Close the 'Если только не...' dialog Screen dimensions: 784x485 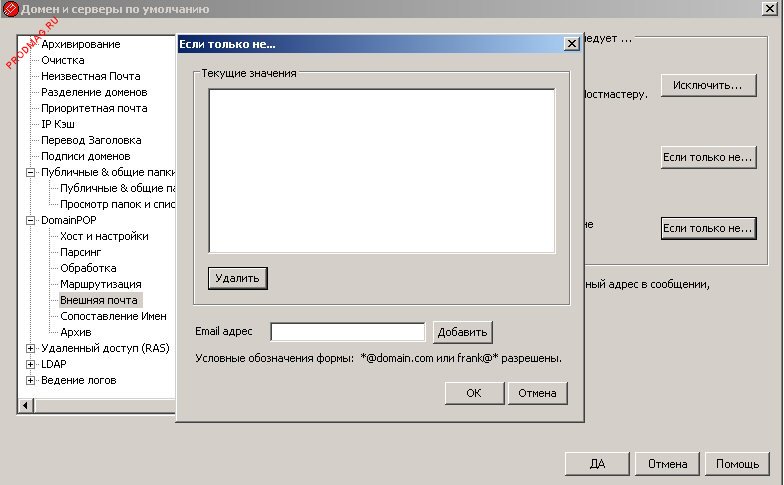pyautogui.click(x=571, y=44)
